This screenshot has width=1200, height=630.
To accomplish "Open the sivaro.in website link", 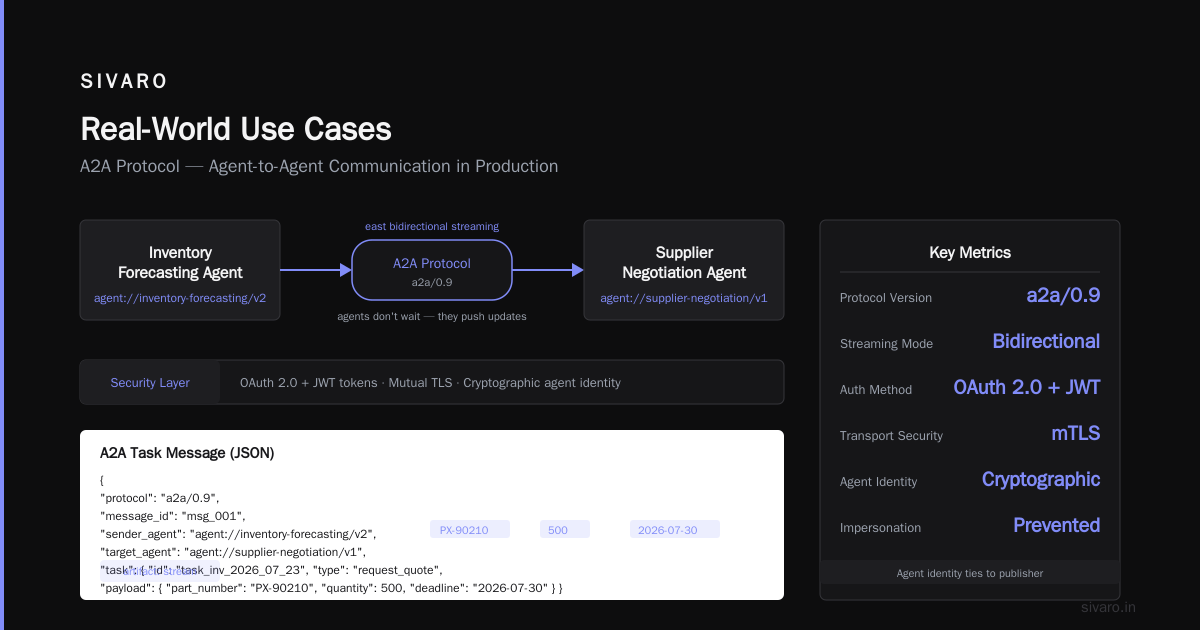I will tap(1109, 607).
